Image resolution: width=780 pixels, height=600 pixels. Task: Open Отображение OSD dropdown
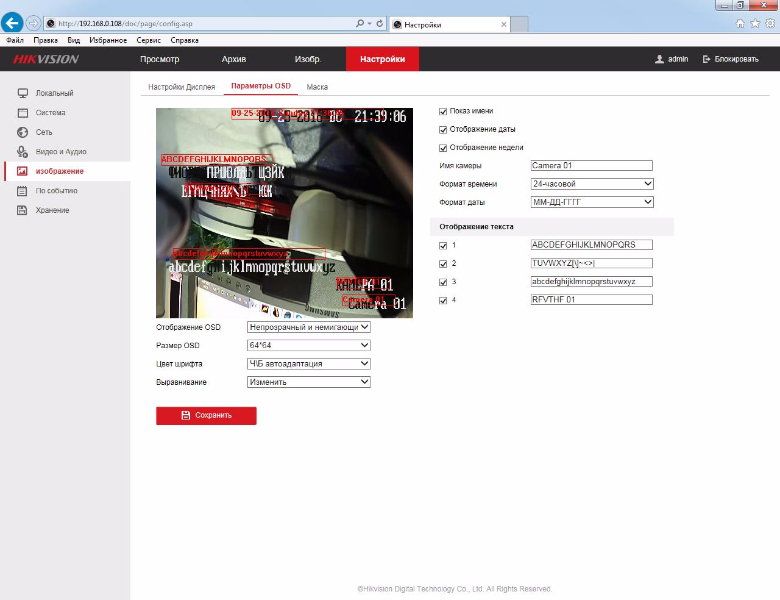click(x=308, y=327)
